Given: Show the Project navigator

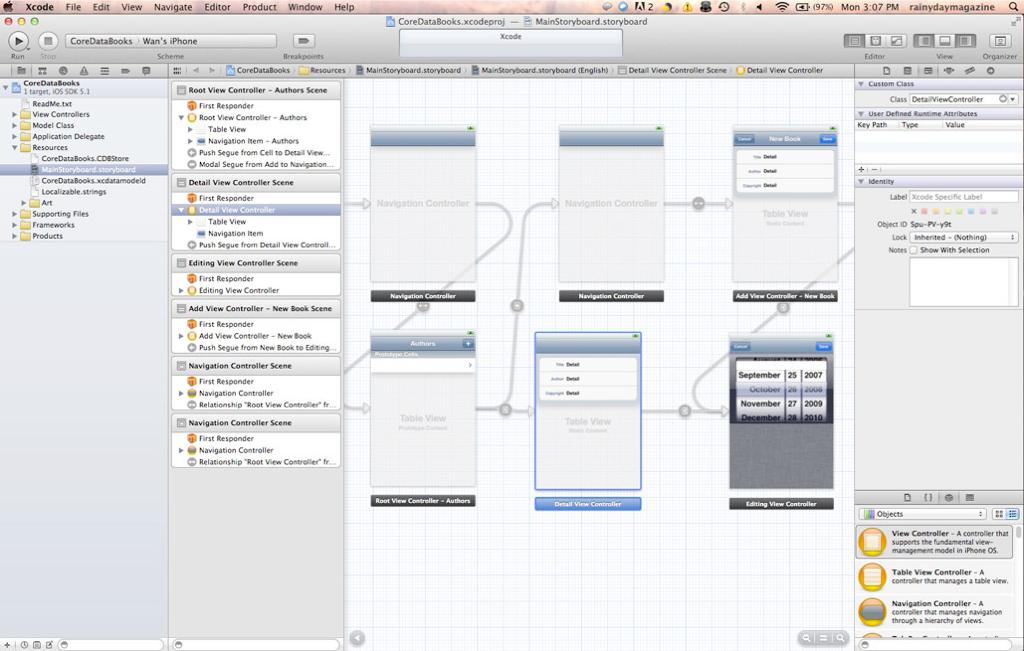Looking at the screenshot, I should click(22, 71).
